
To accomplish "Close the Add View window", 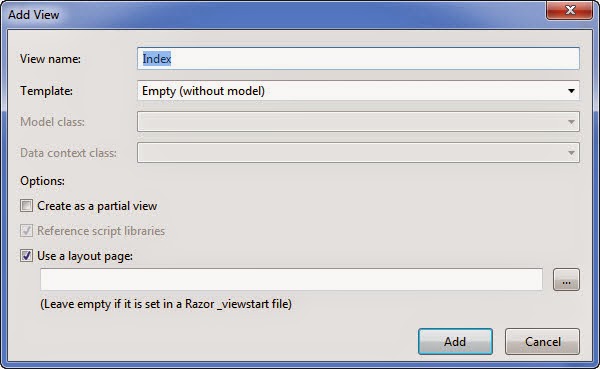I will click(x=570, y=10).
